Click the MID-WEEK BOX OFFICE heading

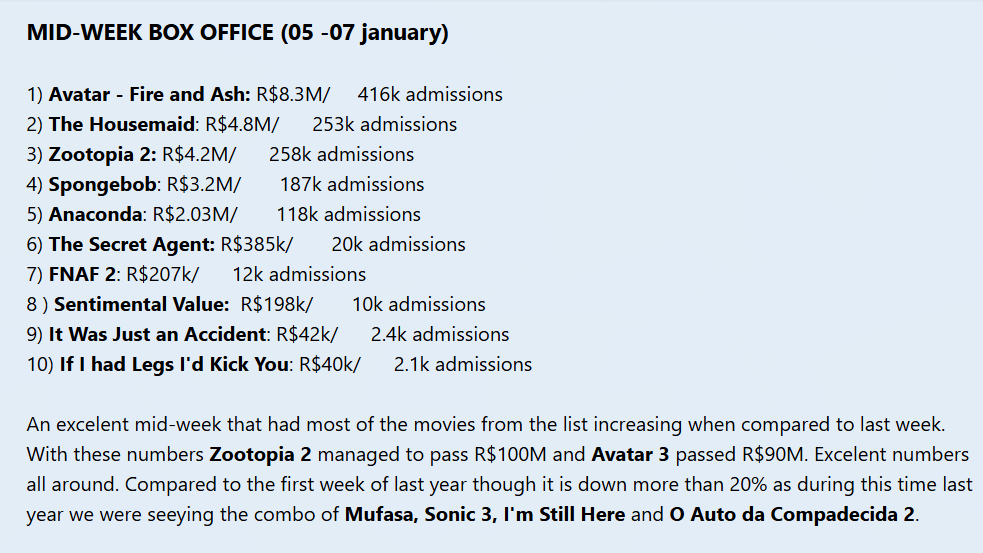click(237, 33)
